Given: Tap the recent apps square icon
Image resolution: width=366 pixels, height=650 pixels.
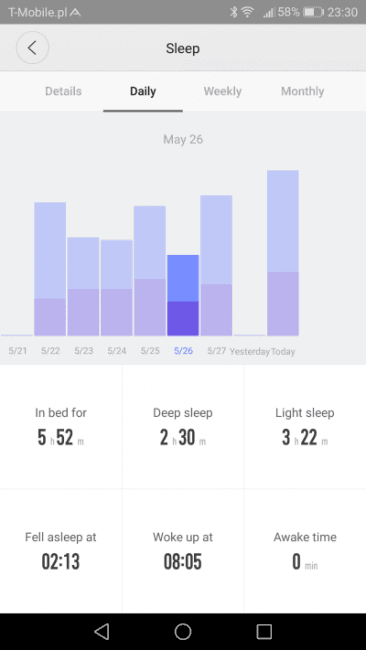Looking at the screenshot, I should (264, 631).
